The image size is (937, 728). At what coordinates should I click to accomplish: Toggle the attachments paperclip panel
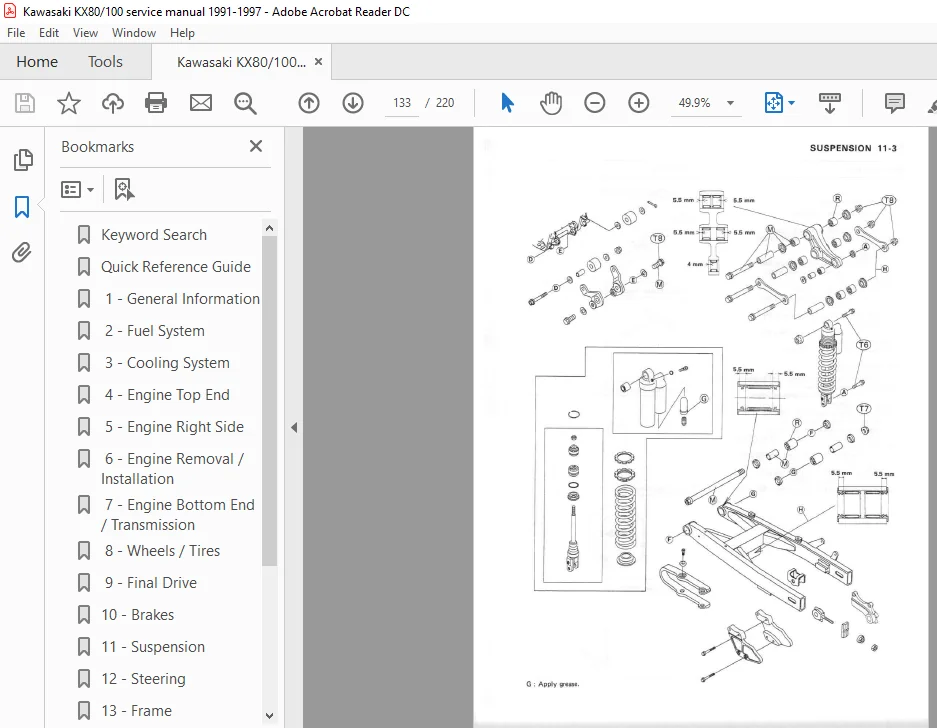click(x=22, y=253)
